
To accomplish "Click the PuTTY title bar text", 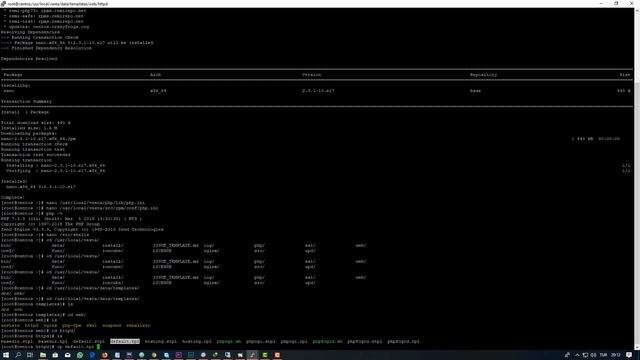I will pos(58,4).
